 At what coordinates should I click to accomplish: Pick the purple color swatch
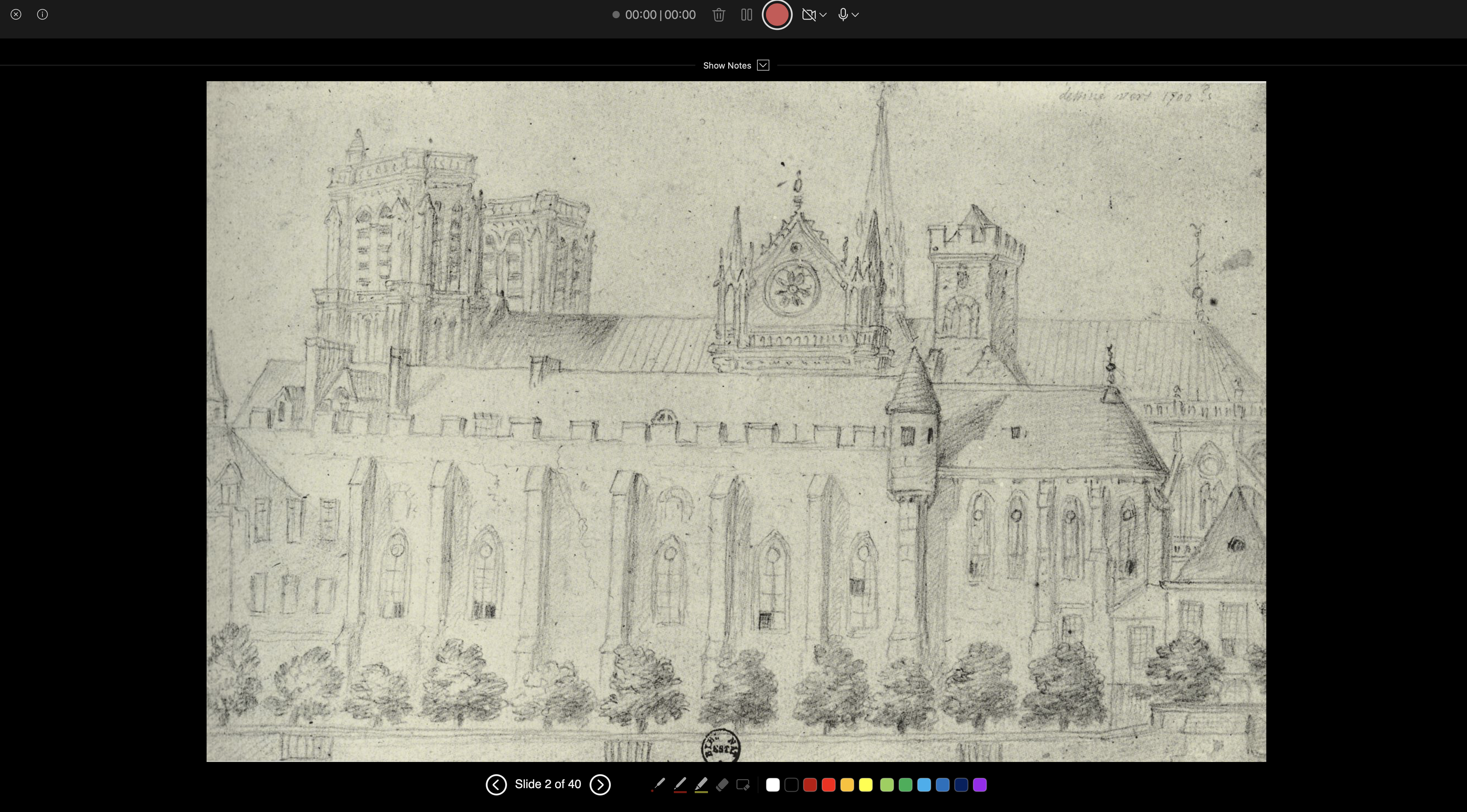pyautogui.click(x=980, y=785)
